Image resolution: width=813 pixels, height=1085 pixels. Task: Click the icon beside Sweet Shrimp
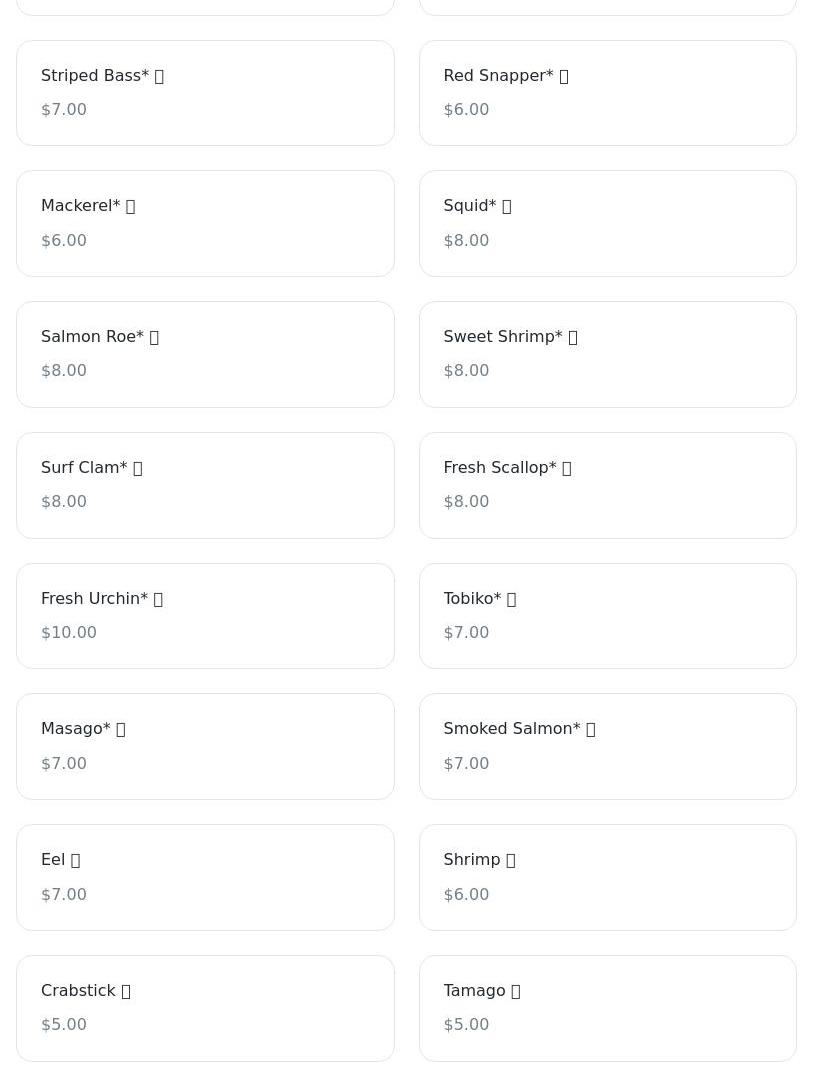[573, 337]
